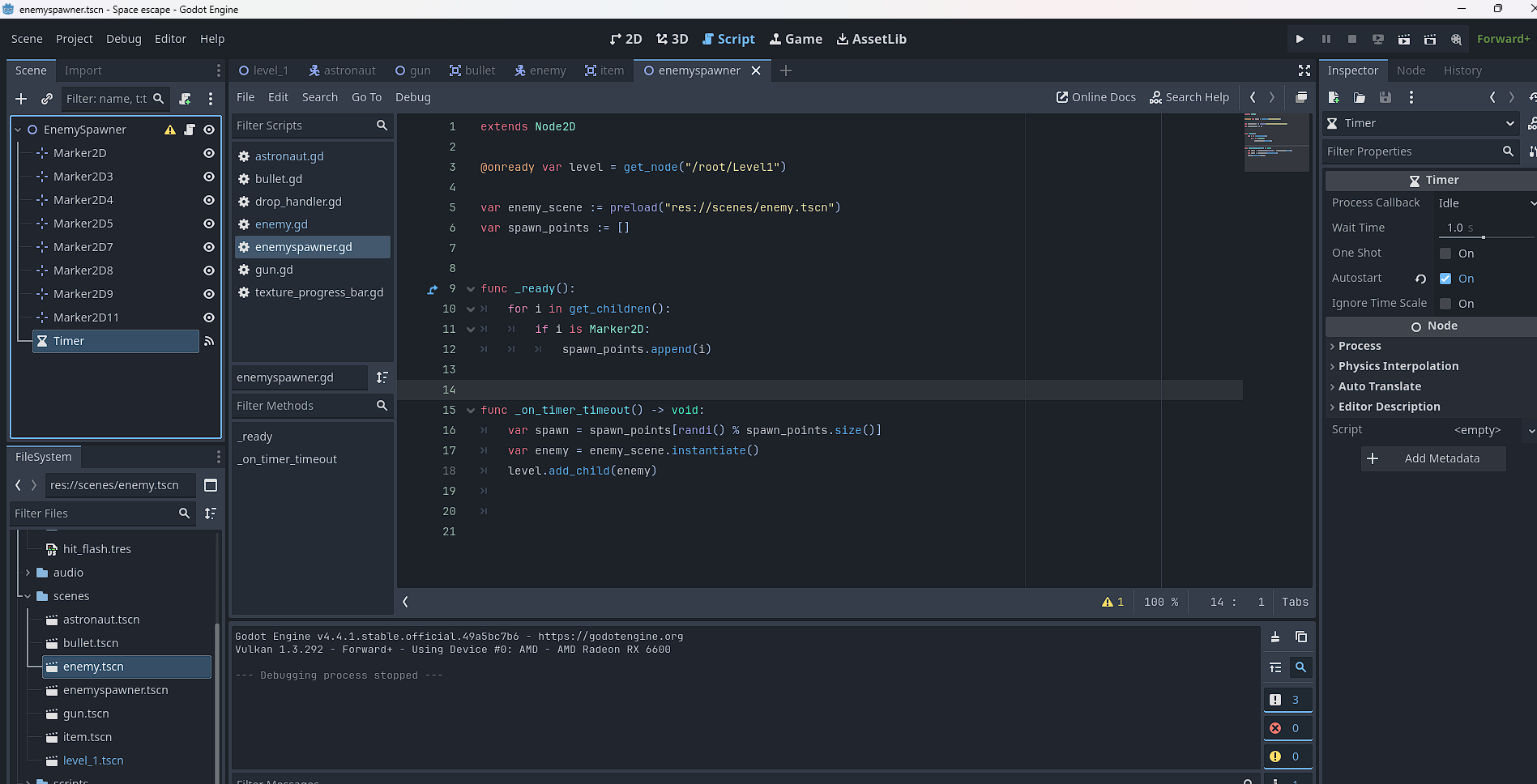Disable Autostart on the Timer
Screen dimensions: 1537x784
click(x=1445, y=278)
